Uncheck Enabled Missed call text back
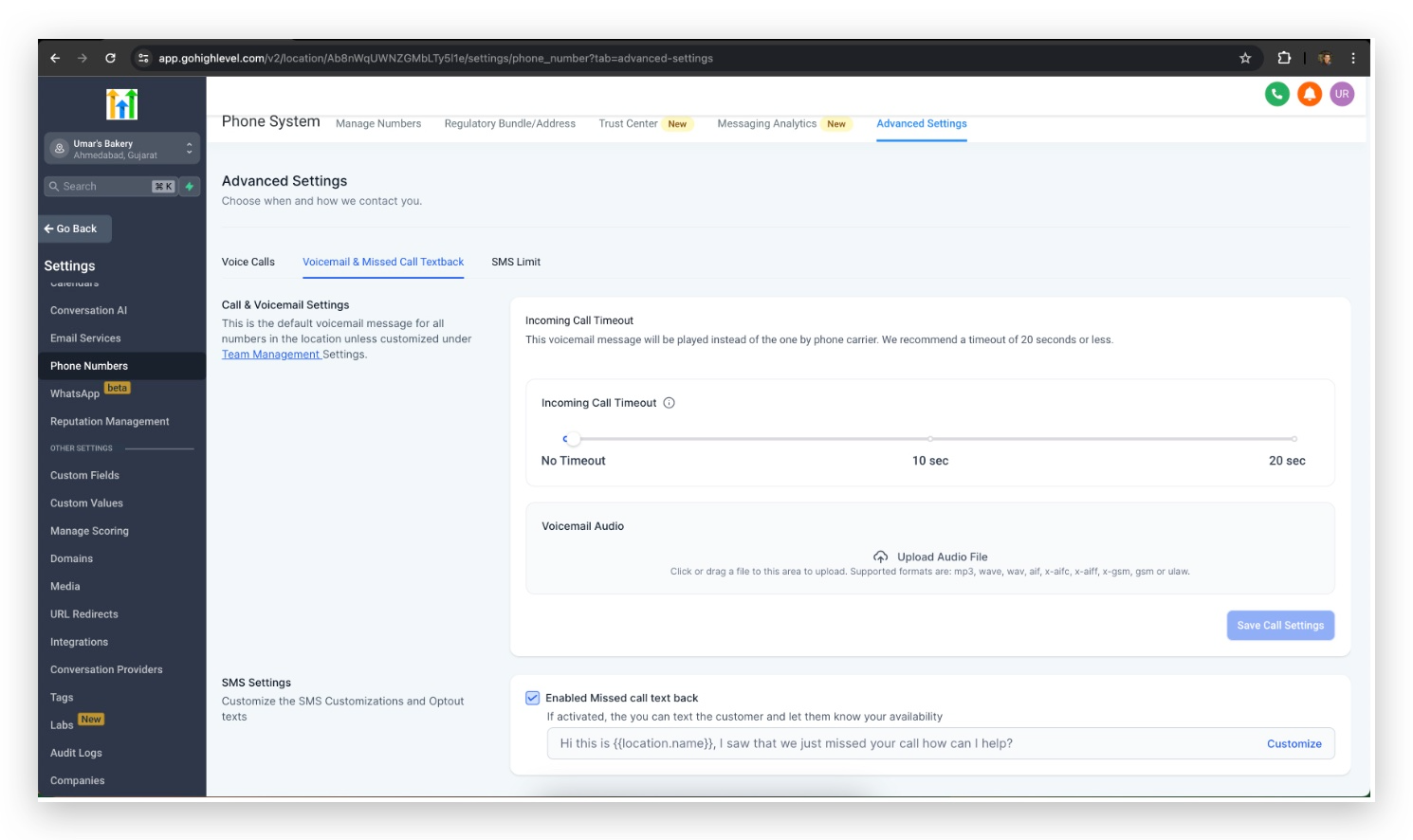Screen dimensions: 1413x840 pyautogui.click(x=533, y=698)
